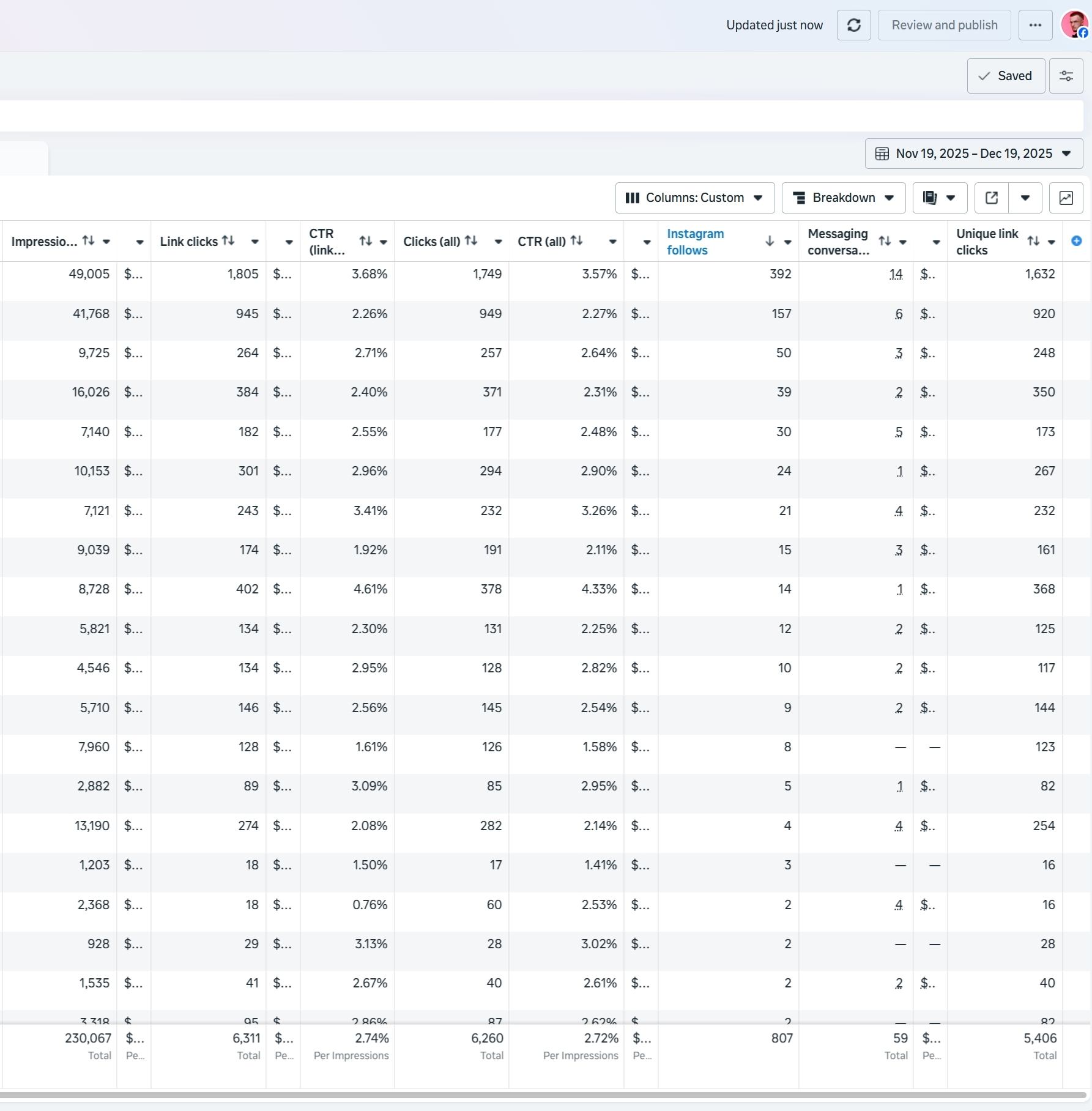Toggle sort on Link clicks column
The height and width of the screenshot is (1111, 1092).
(x=228, y=241)
